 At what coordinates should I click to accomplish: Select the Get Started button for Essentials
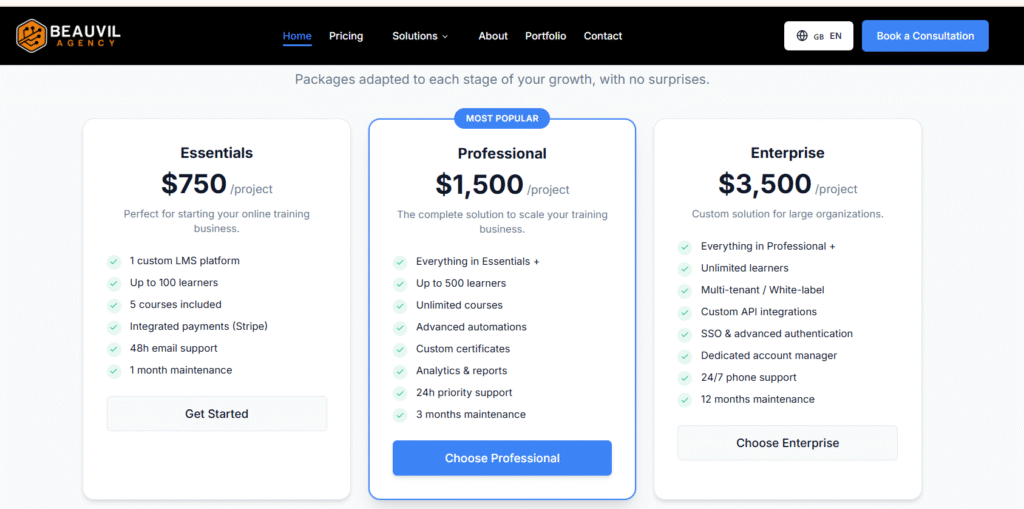click(x=217, y=414)
